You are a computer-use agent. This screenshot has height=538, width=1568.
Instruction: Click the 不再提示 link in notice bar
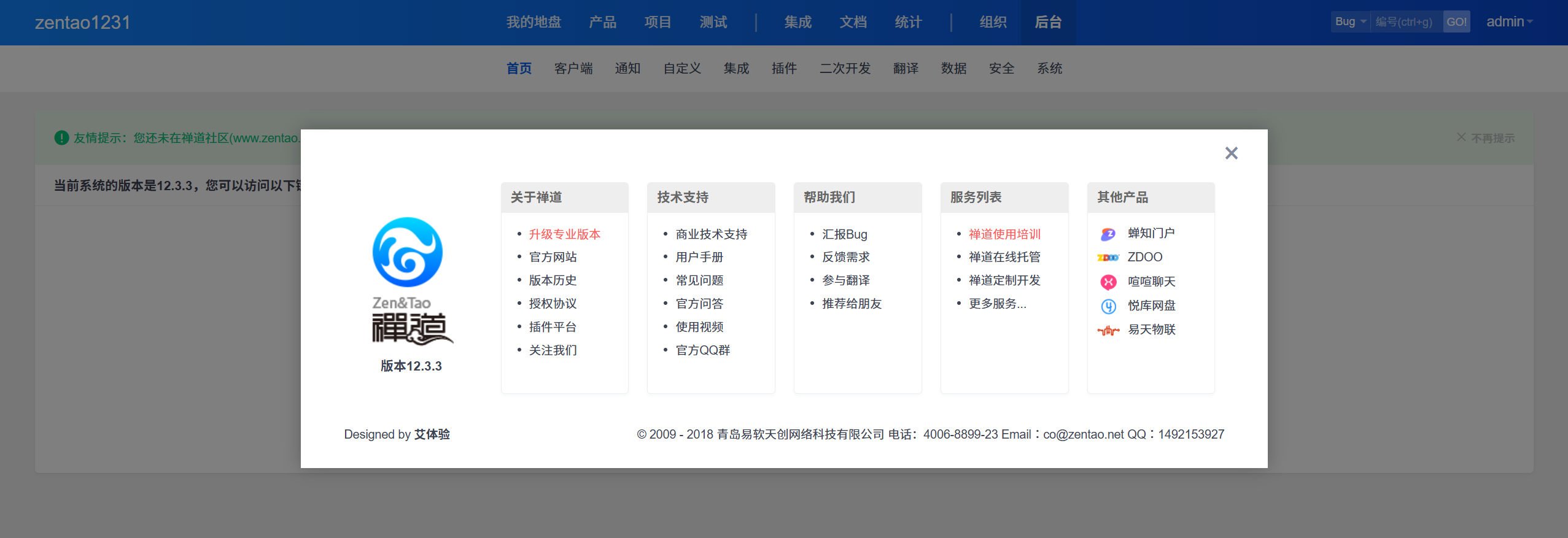pos(1493,138)
